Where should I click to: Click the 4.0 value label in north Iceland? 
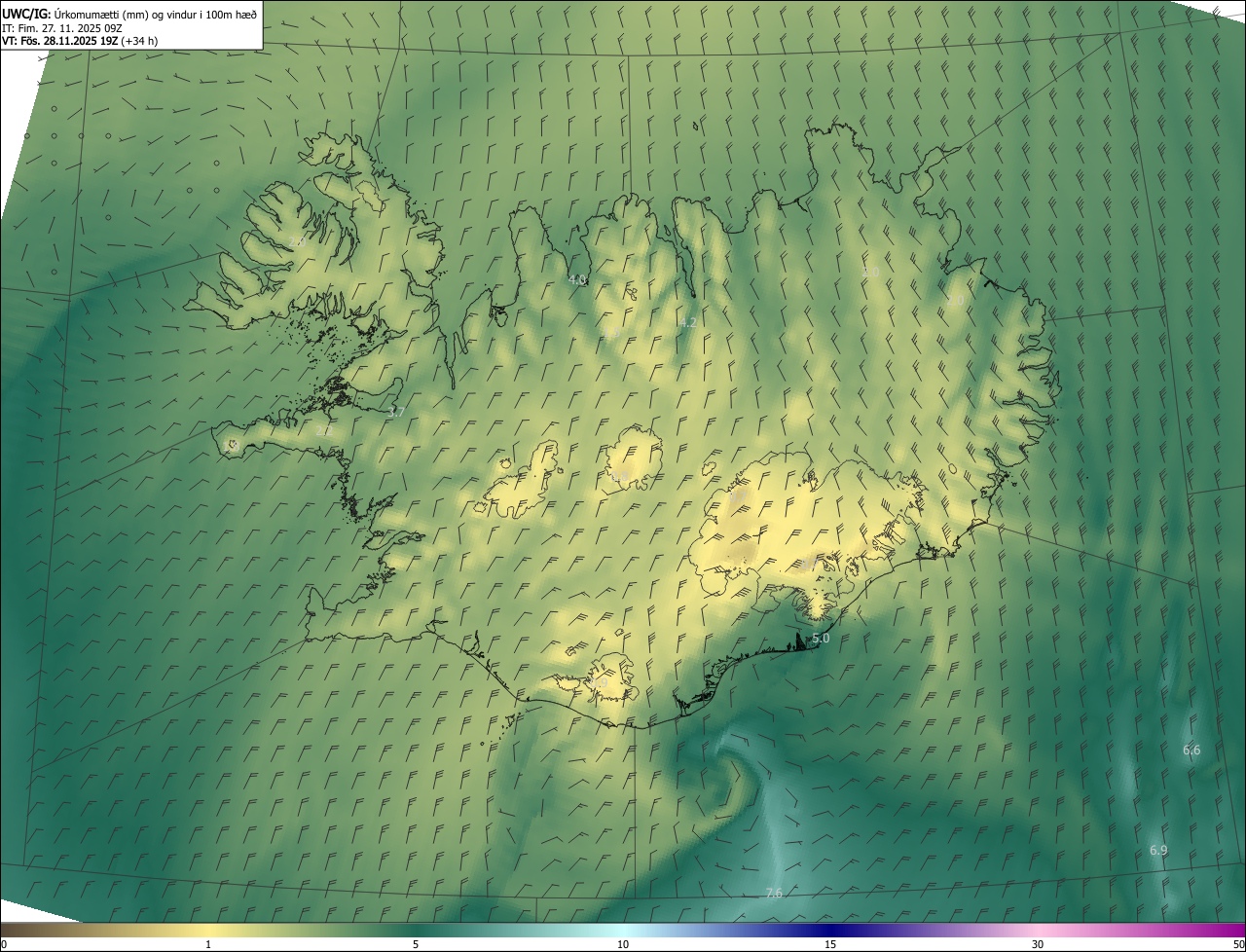[x=577, y=279]
